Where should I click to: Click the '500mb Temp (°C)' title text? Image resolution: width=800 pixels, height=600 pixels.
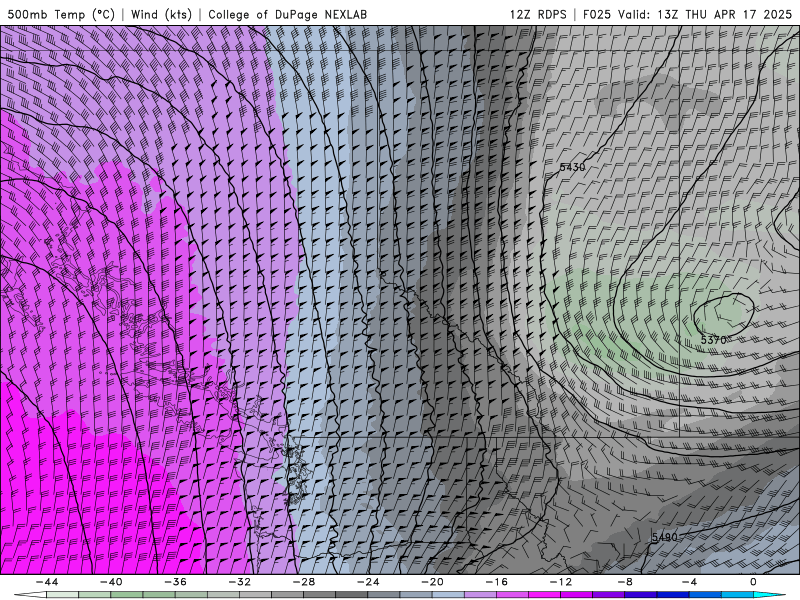61,14
